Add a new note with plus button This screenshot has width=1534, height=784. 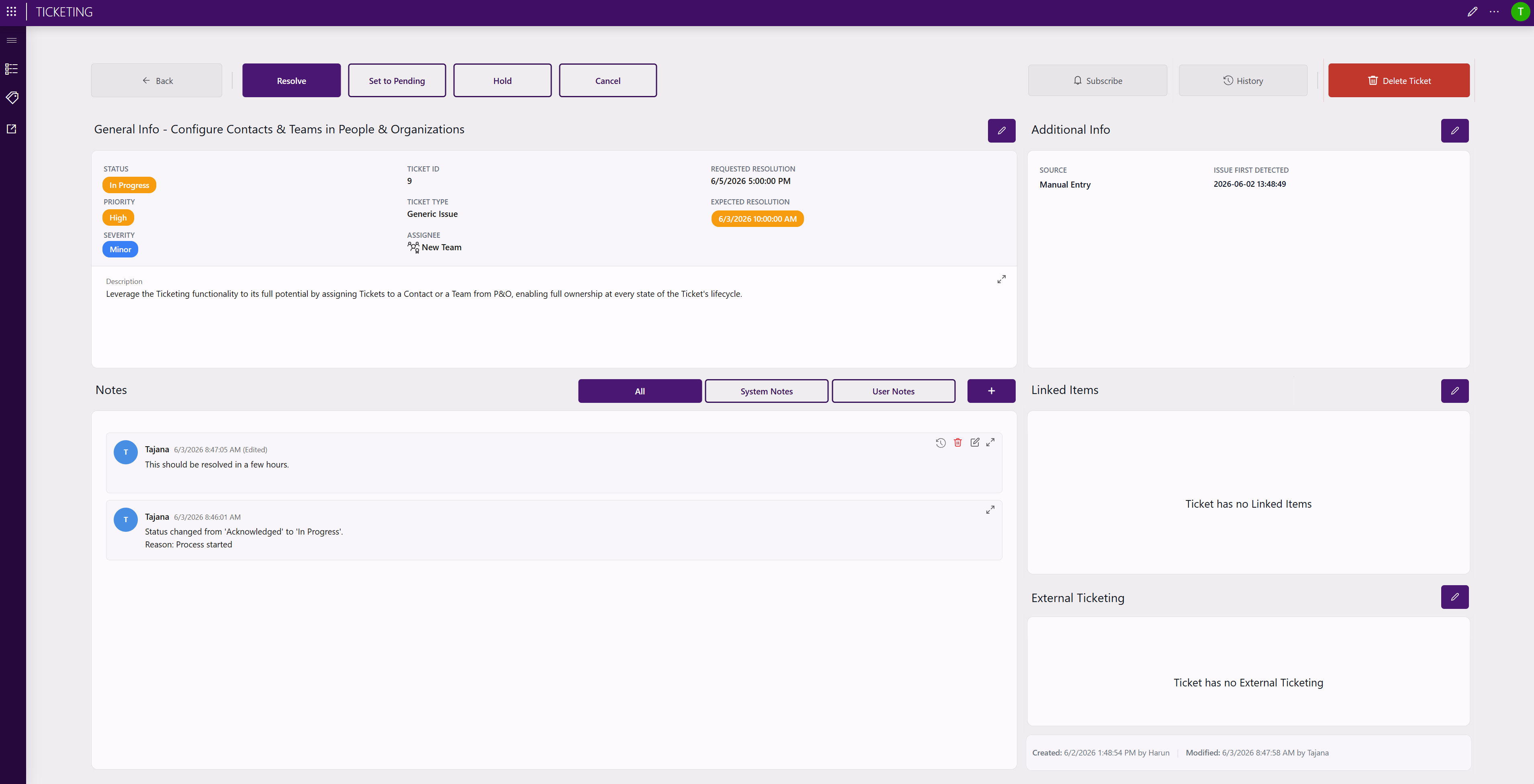tap(992, 390)
